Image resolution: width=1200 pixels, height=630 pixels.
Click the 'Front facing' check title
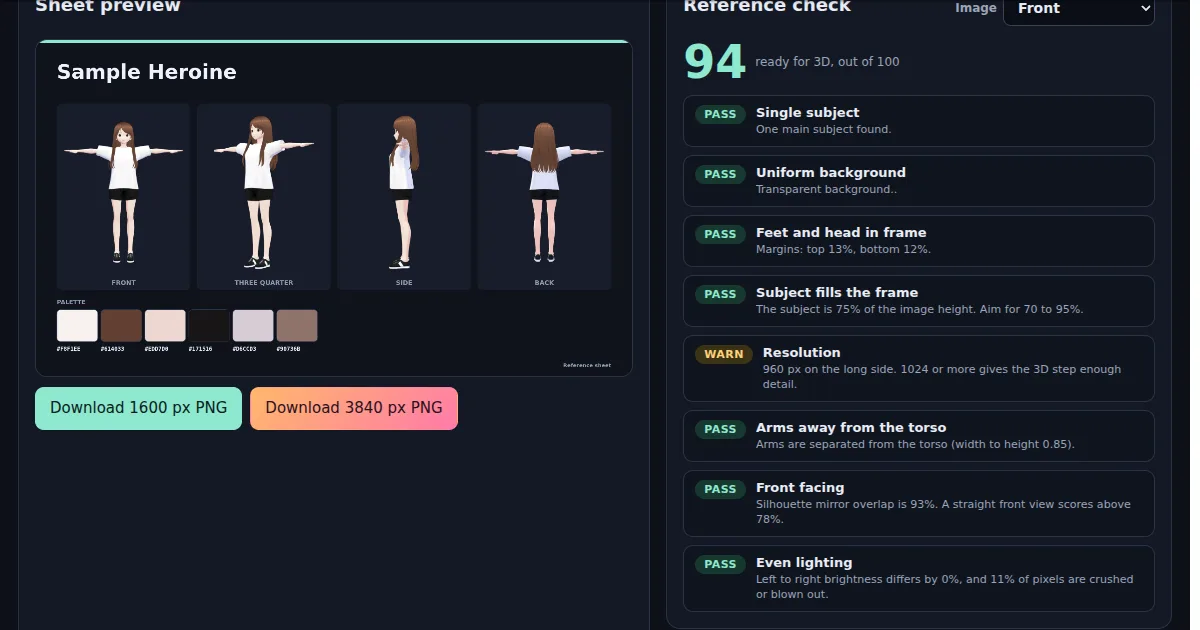pyautogui.click(x=800, y=488)
